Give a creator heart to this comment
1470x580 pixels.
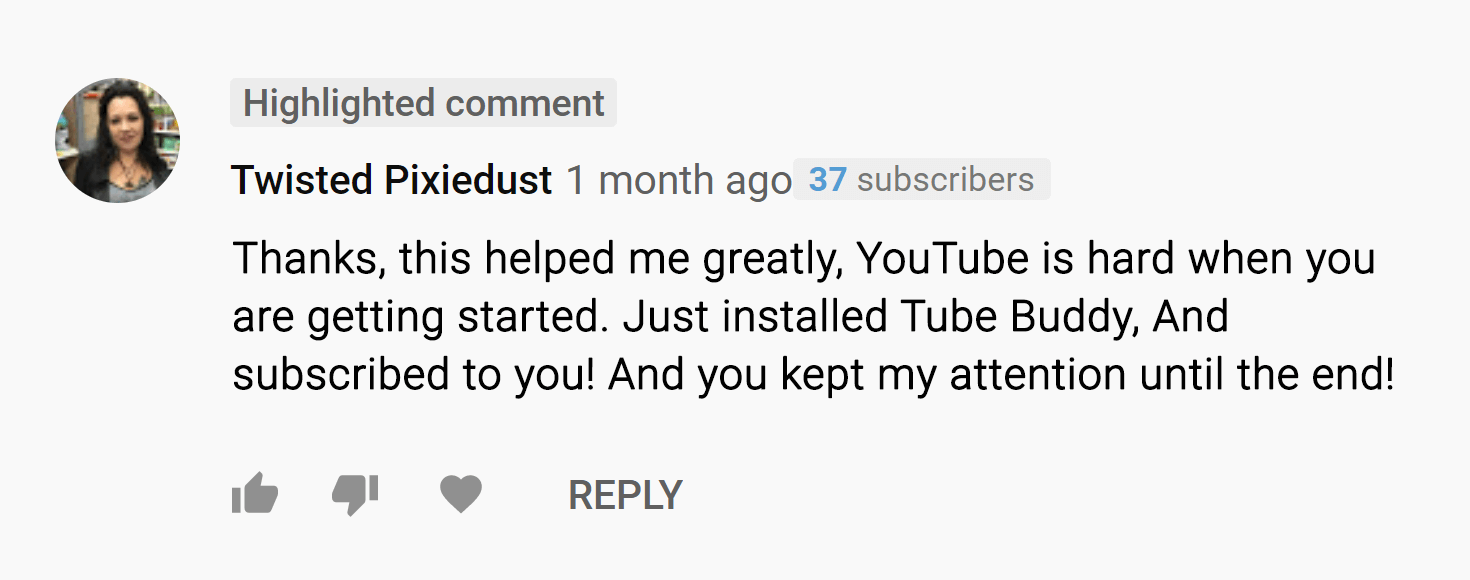pyautogui.click(x=461, y=492)
